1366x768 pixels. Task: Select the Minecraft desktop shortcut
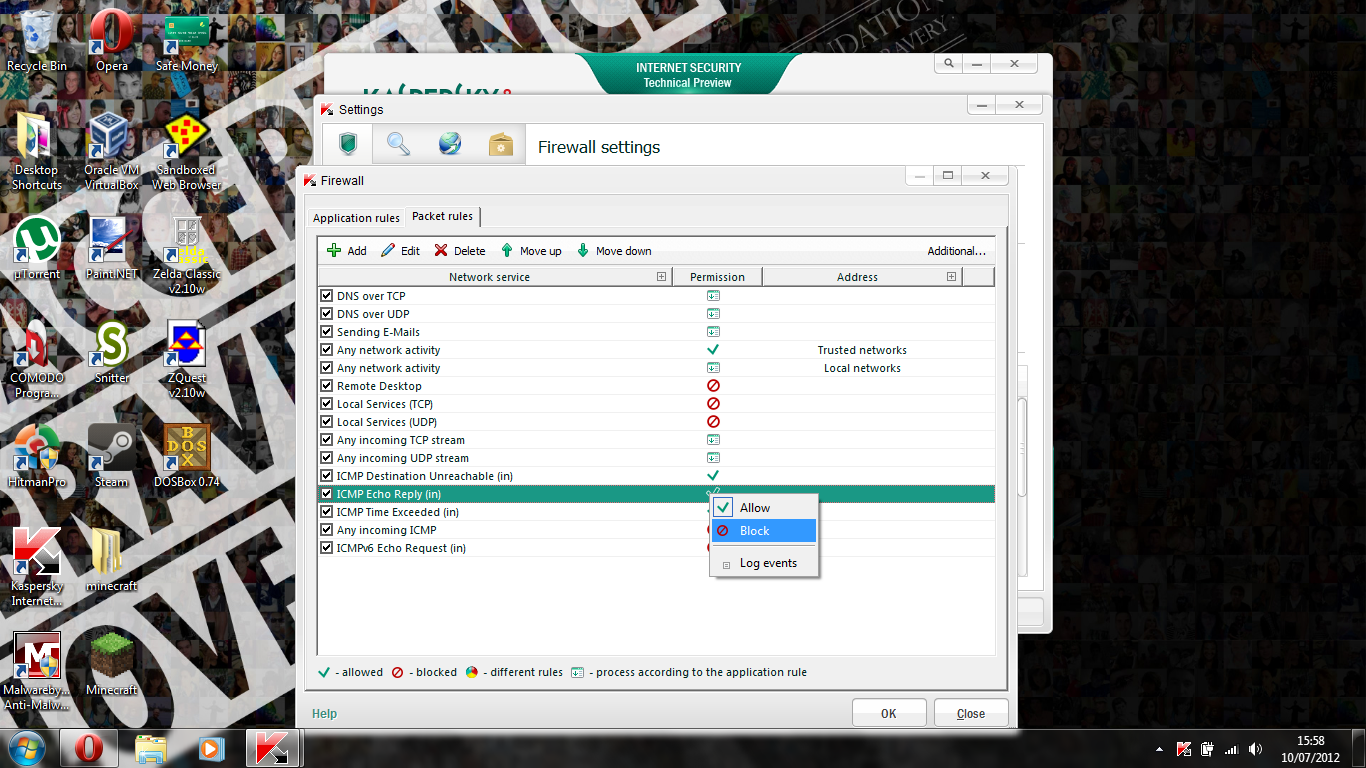click(x=112, y=665)
